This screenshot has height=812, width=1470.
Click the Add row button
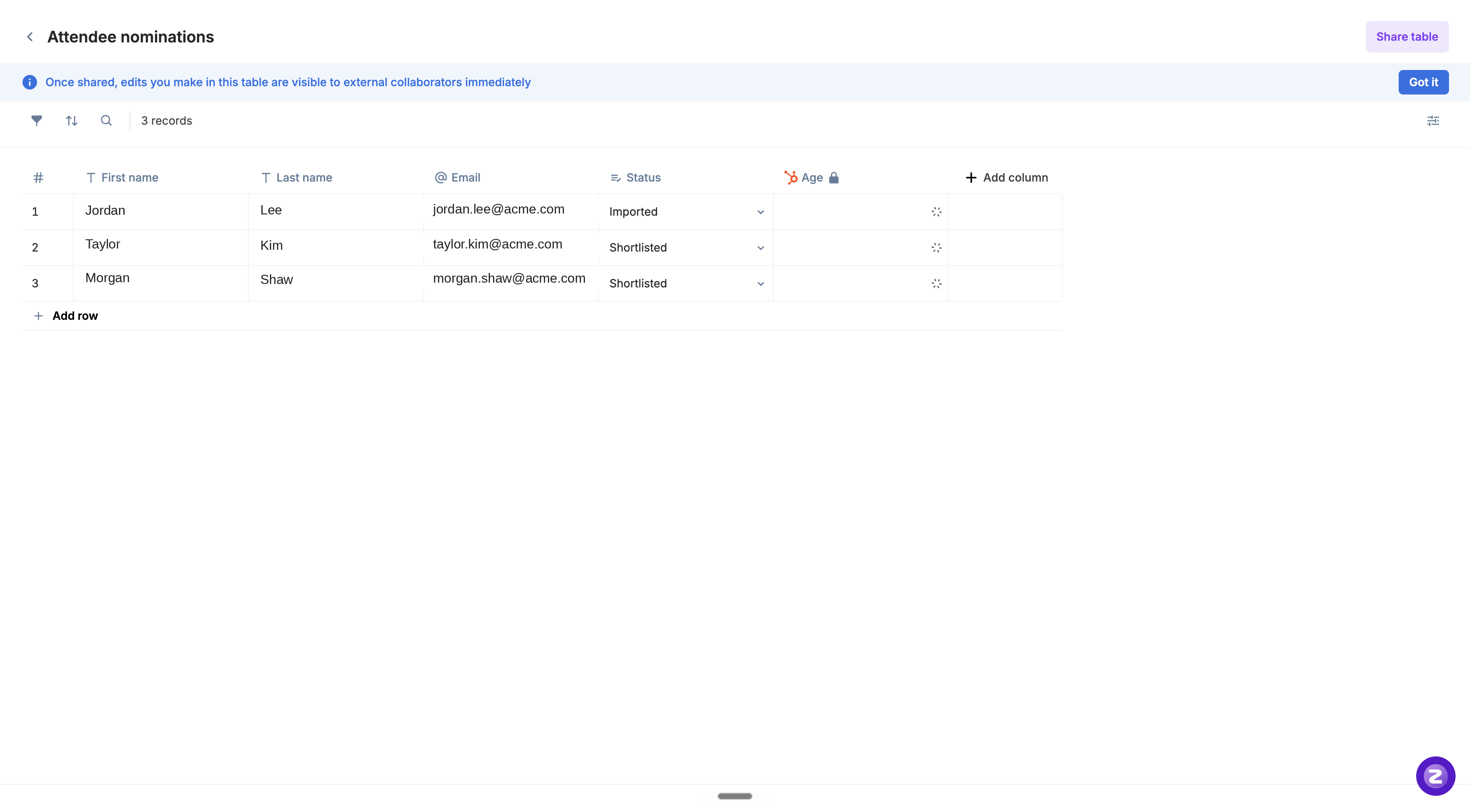[66, 315]
